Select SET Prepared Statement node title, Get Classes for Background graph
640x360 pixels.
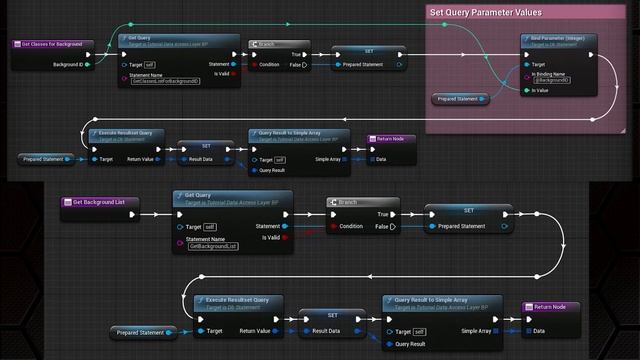point(369,51)
